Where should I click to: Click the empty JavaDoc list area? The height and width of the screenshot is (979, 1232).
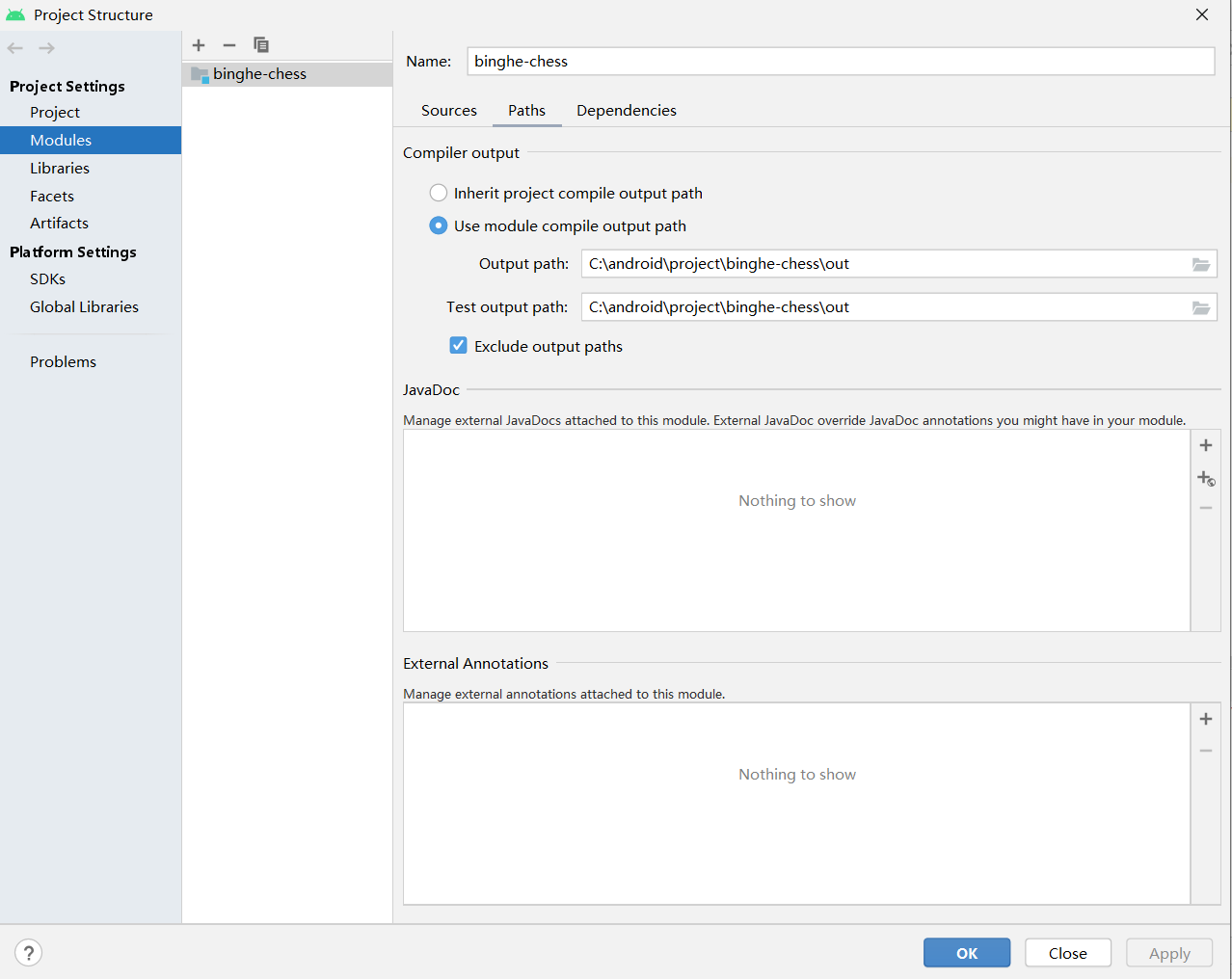coord(797,531)
